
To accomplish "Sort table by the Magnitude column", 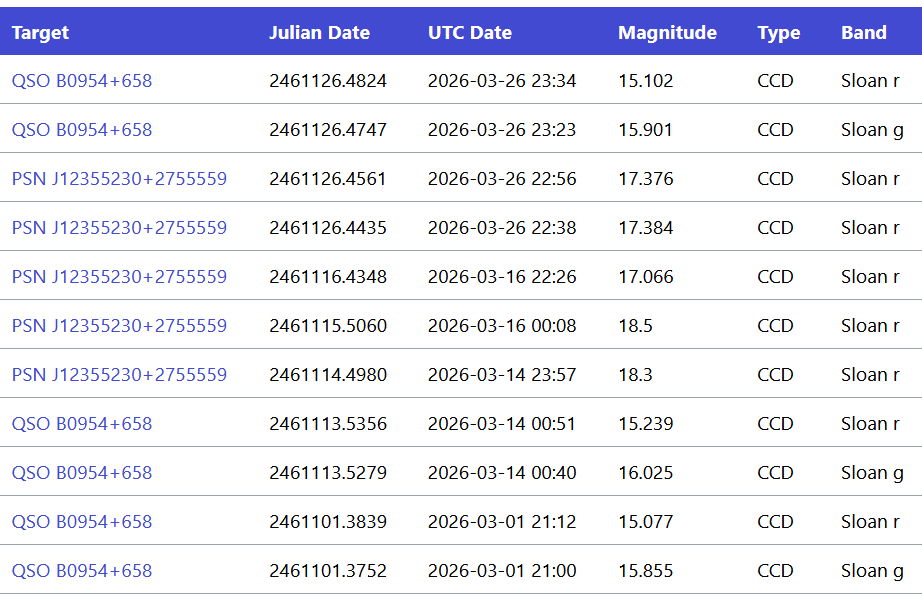I will [667, 33].
